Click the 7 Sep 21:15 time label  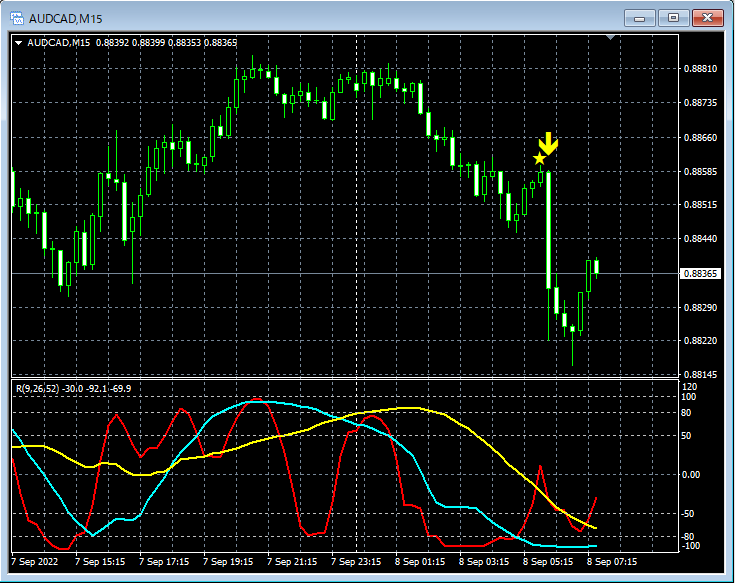click(292, 561)
